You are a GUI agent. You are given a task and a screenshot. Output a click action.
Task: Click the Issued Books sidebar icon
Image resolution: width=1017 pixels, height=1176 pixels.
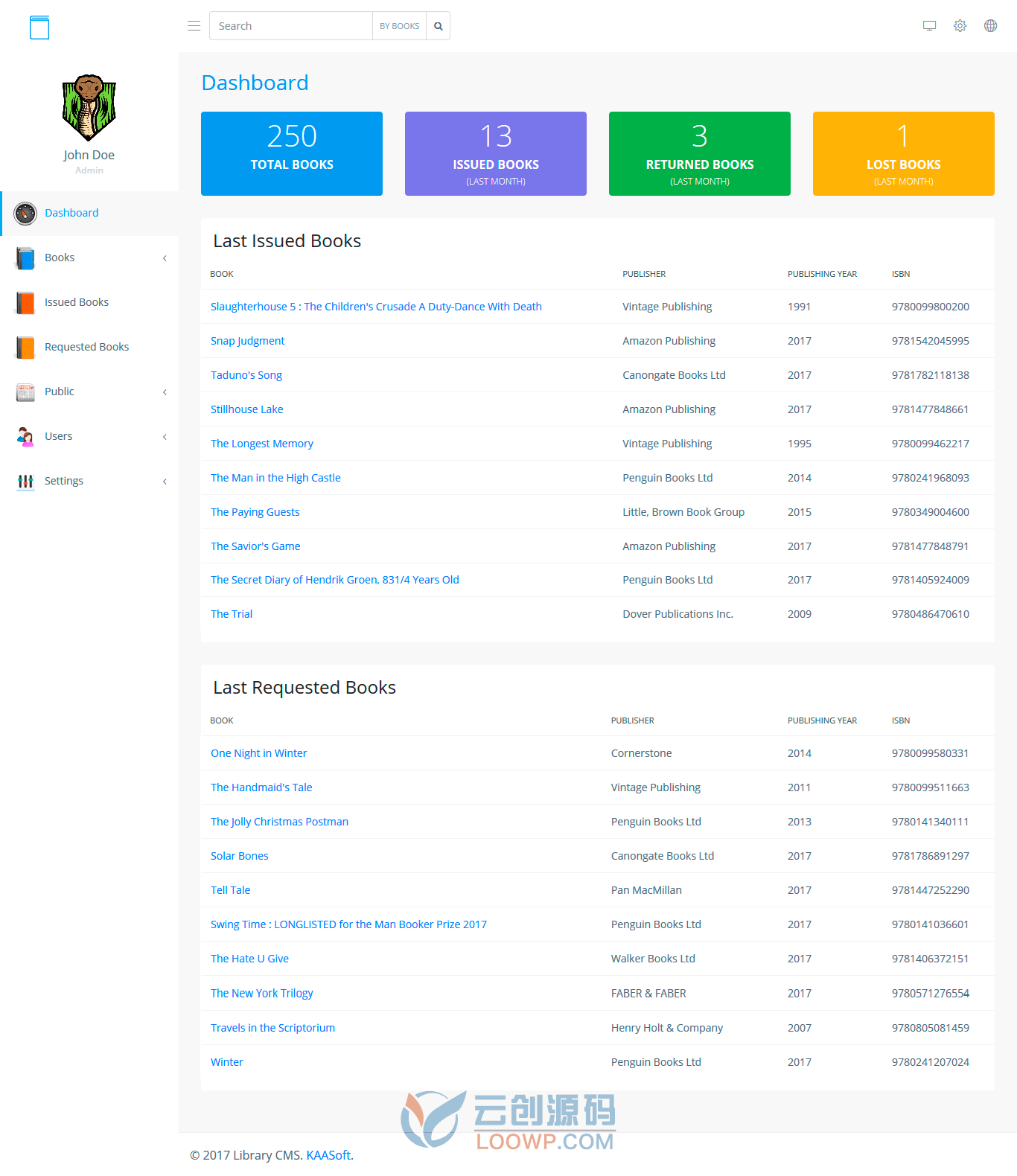pyautogui.click(x=25, y=302)
